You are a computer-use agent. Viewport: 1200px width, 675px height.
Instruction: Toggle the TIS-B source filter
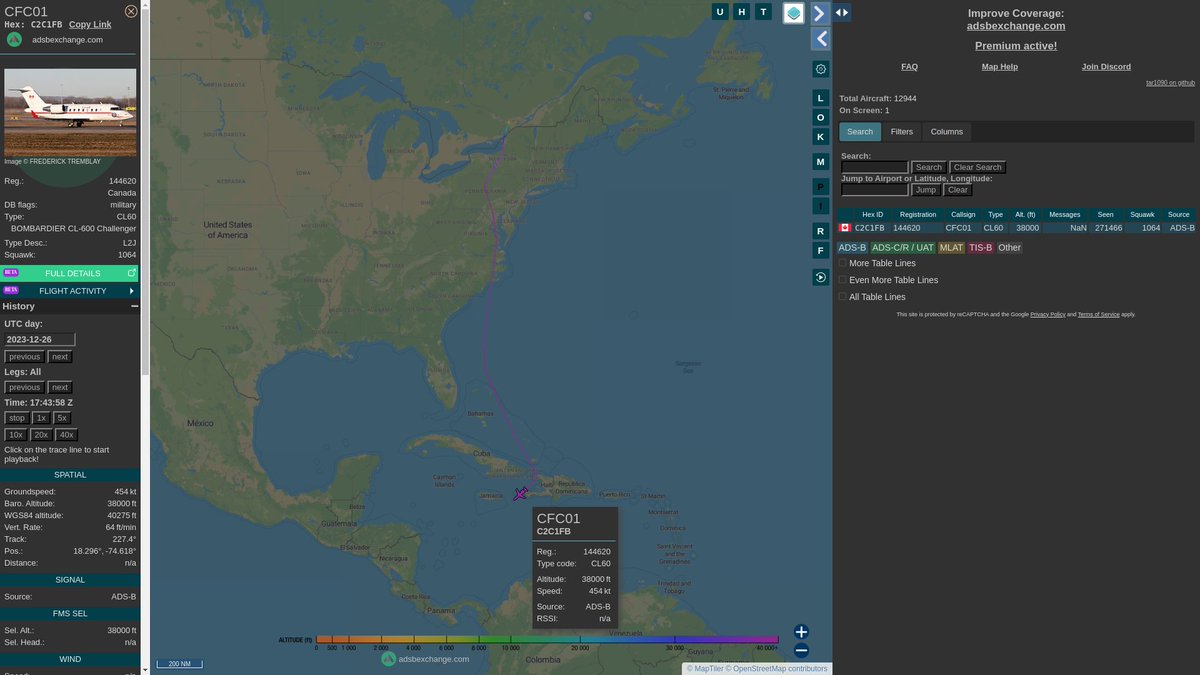pyautogui.click(x=981, y=247)
